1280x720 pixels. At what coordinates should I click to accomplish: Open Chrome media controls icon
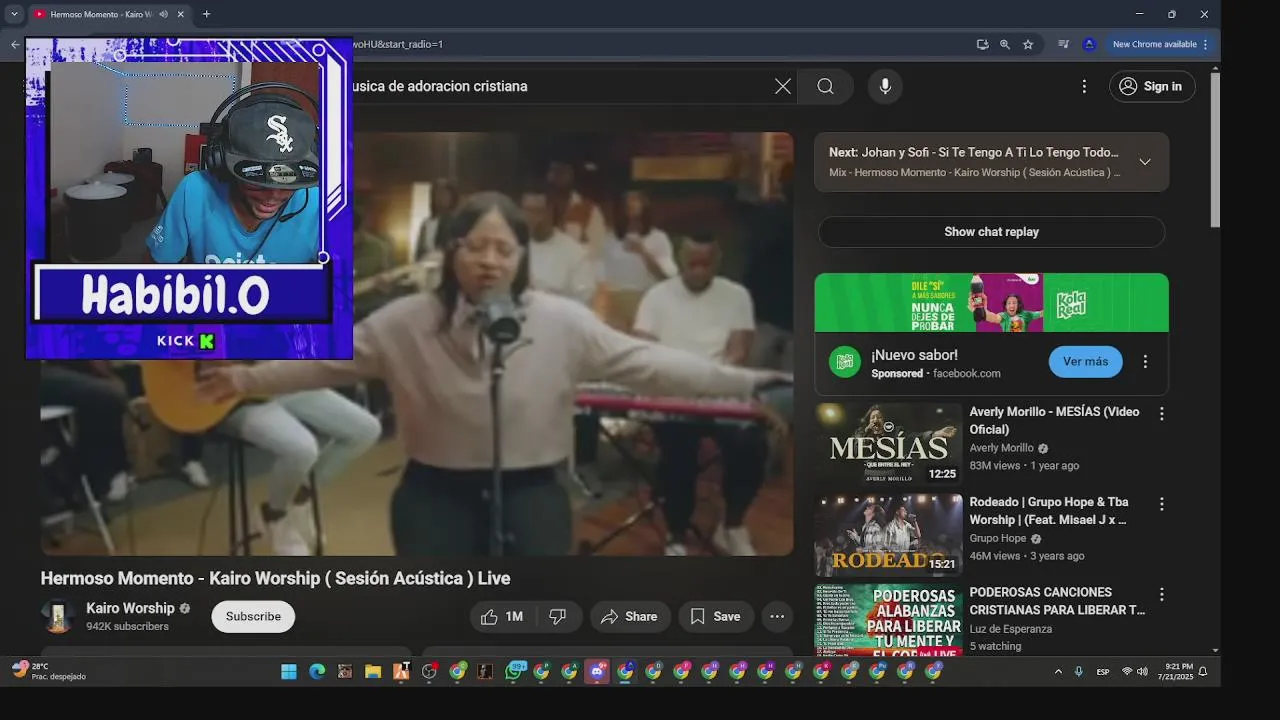(1063, 44)
